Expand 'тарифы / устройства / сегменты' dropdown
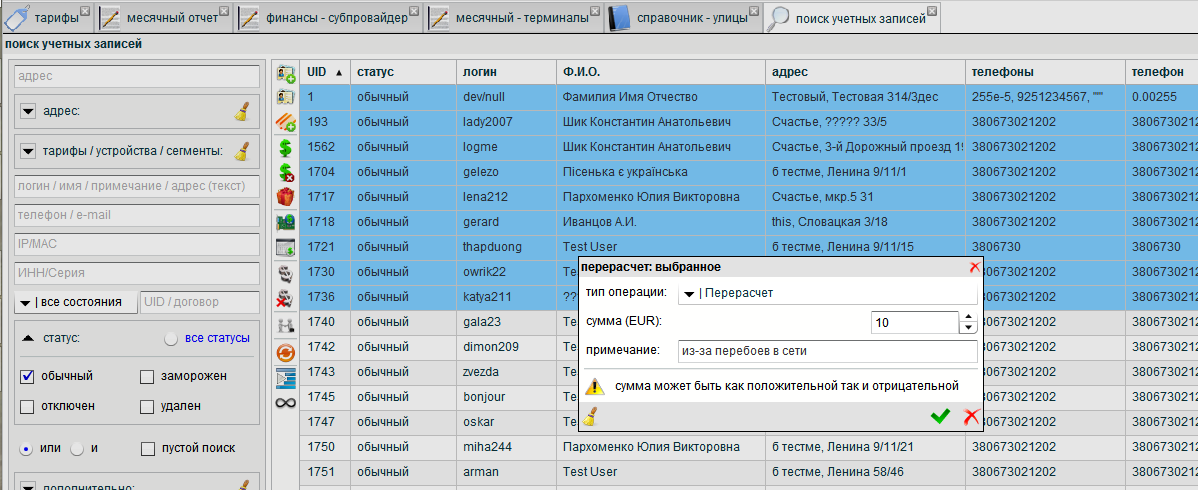The image size is (1198, 490). (28, 152)
